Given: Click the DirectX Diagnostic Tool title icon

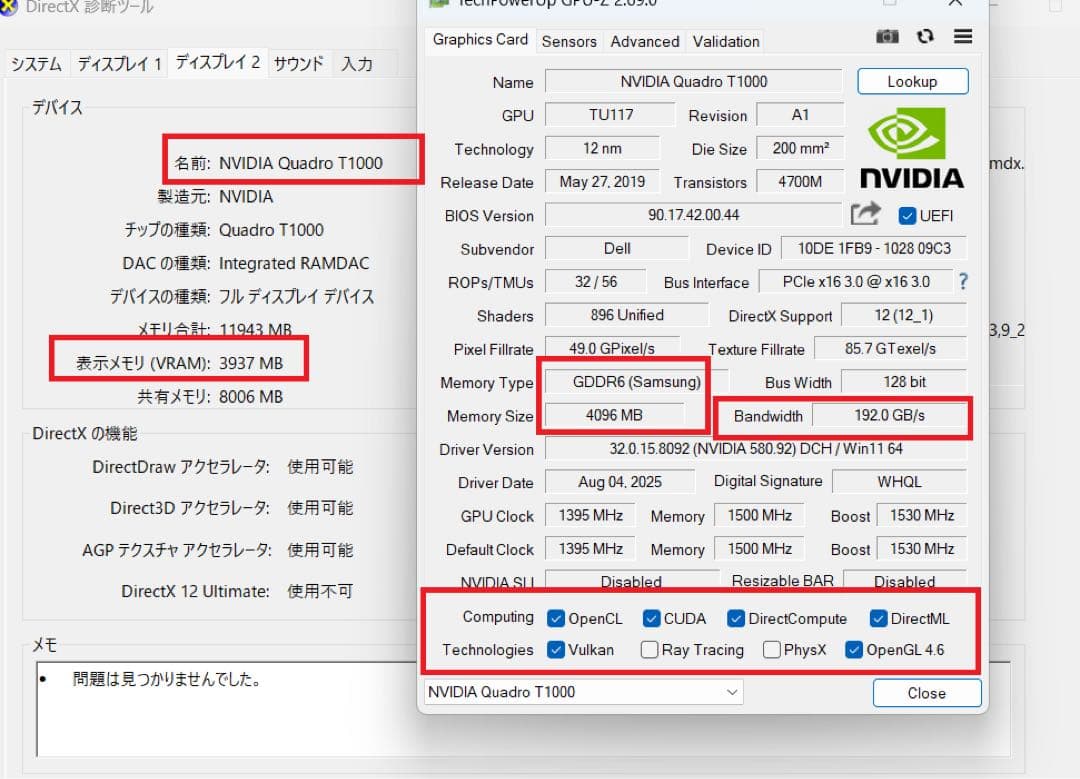Looking at the screenshot, I should pyautogui.click(x=8, y=6).
